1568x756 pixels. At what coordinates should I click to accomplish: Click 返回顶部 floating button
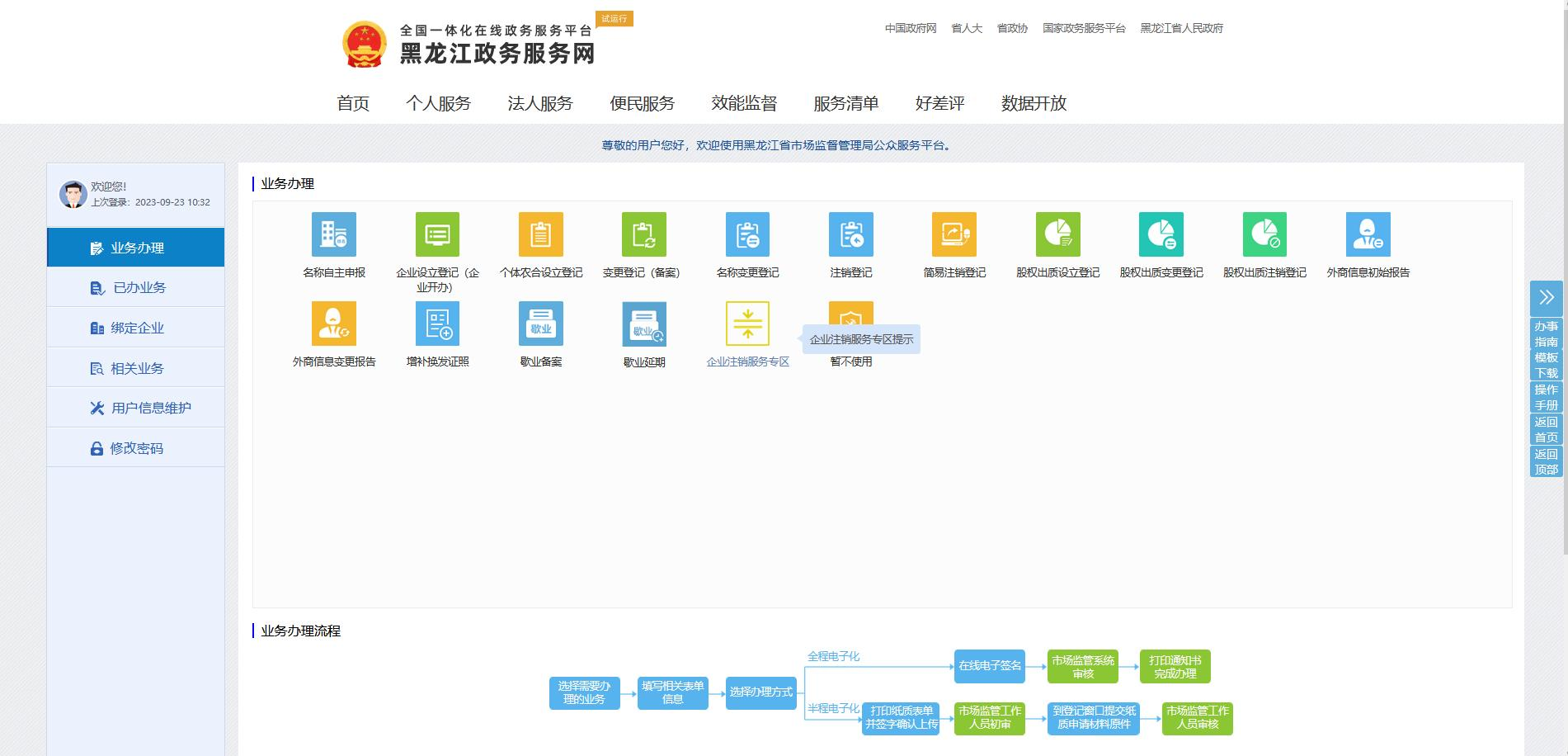pyautogui.click(x=1546, y=461)
